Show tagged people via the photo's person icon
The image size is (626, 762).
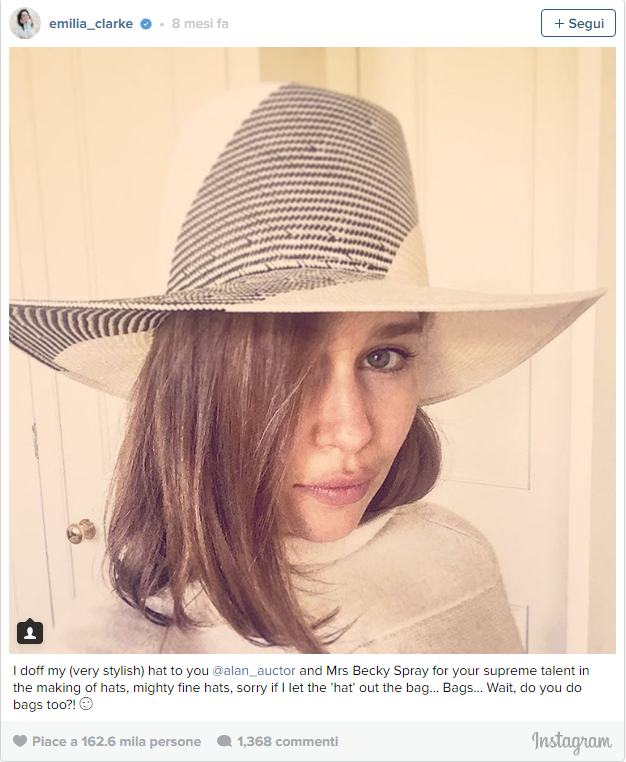click(30, 631)
